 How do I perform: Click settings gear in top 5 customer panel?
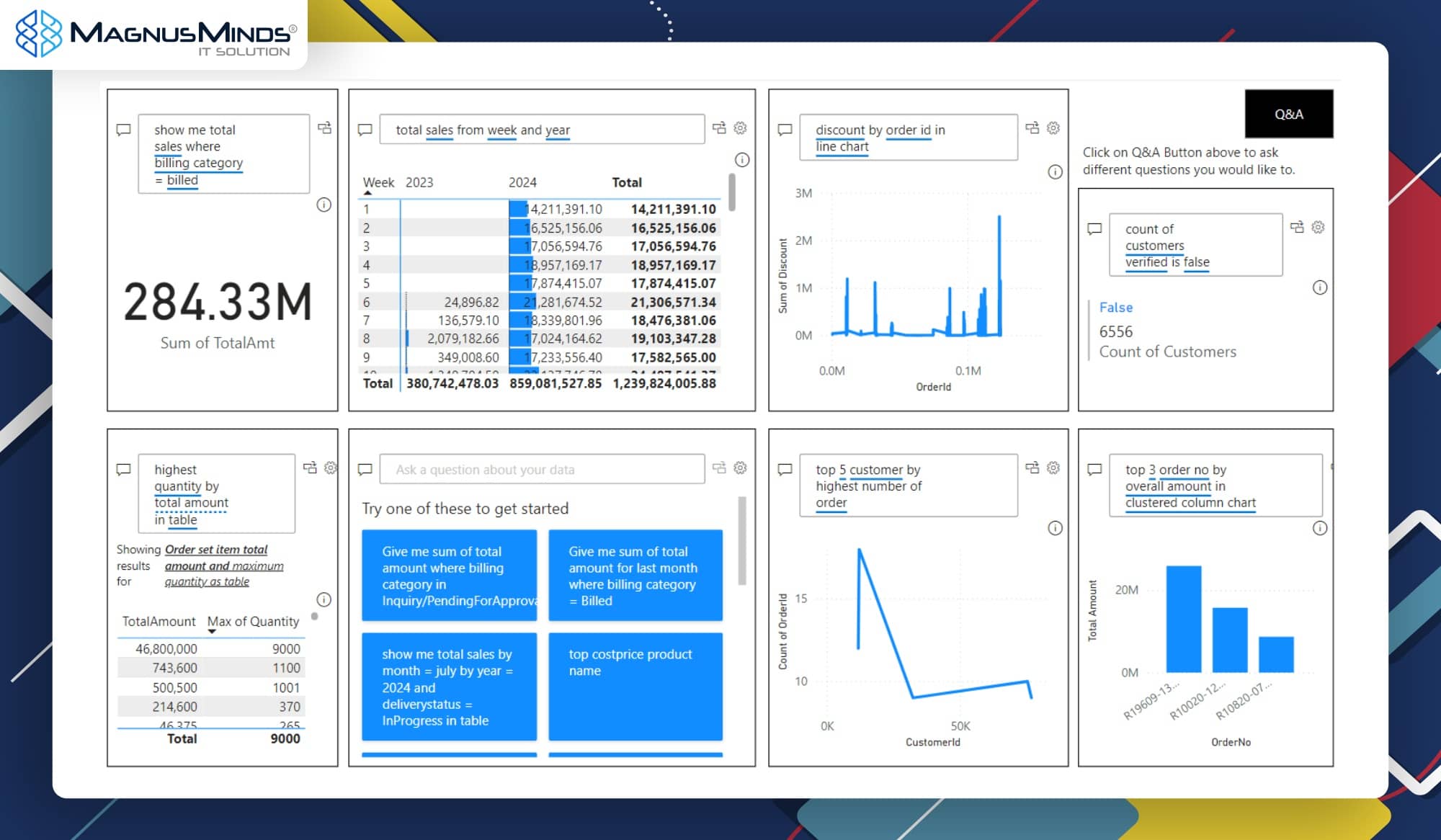pyautogui.click(x=1053, y=468)
